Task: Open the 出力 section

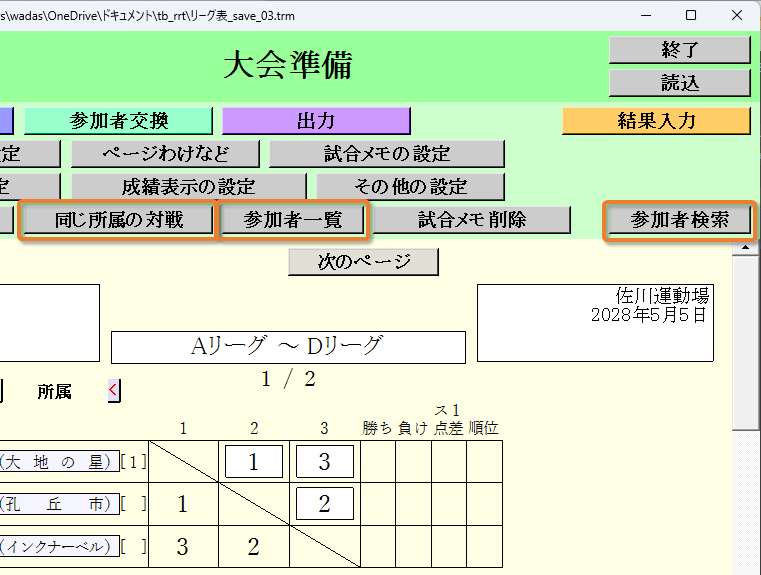Action: pos(316,120)
